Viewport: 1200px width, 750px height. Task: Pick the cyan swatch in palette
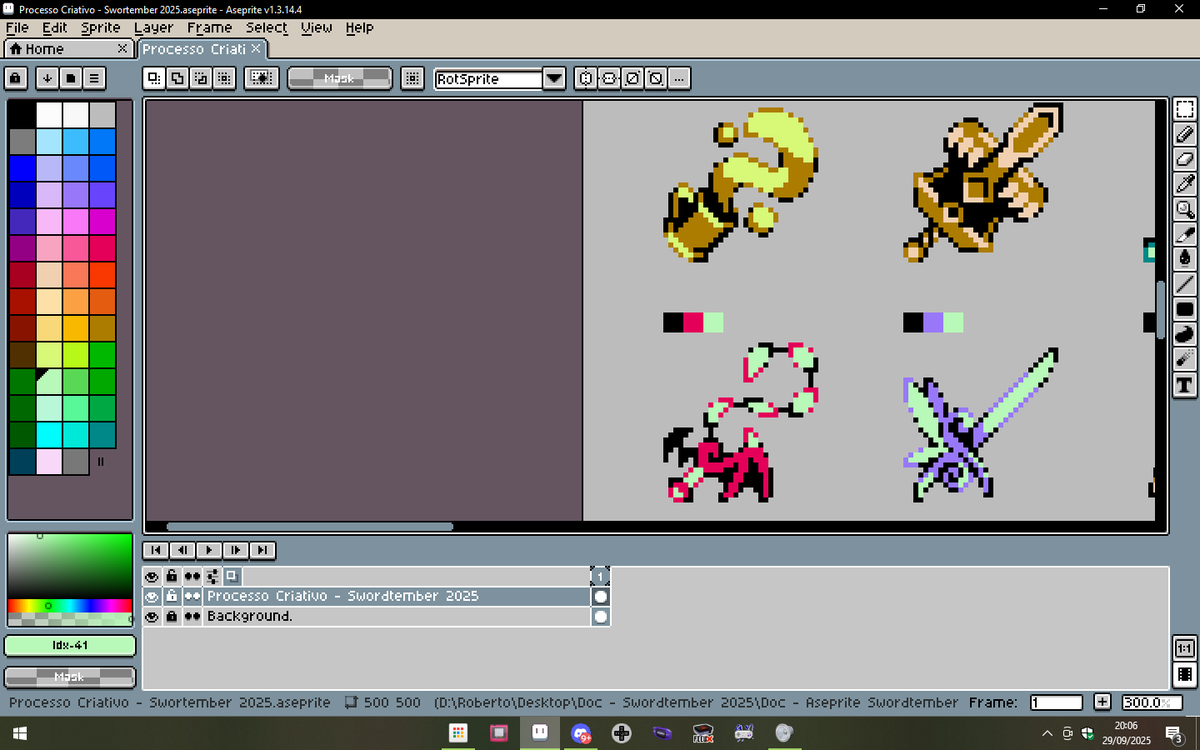tap(49, 434)
